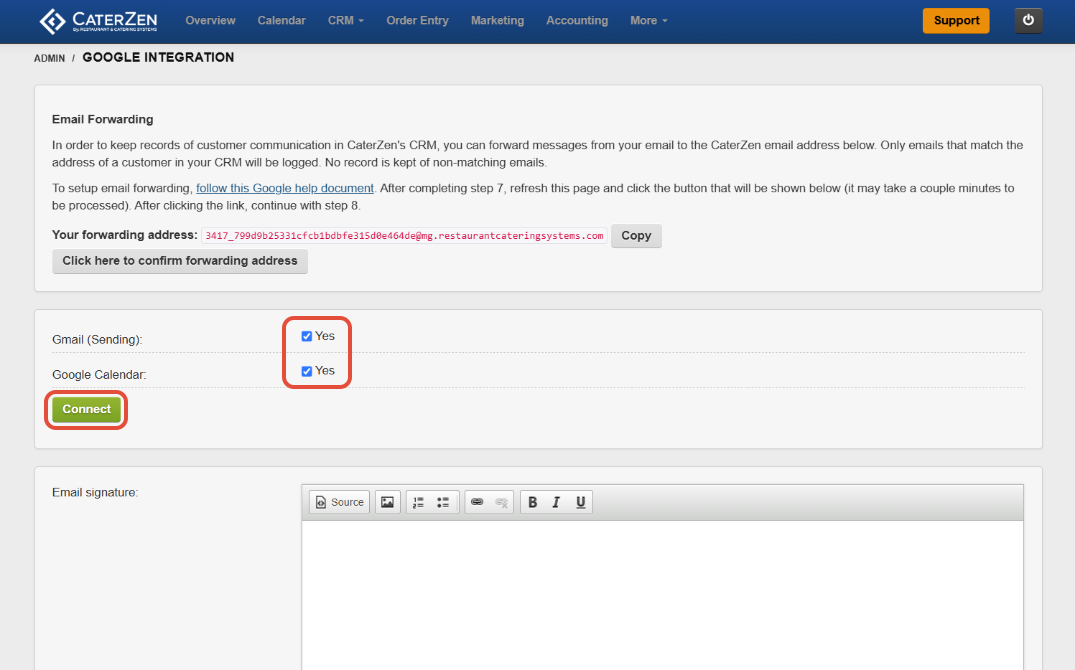
Task: Click the orange Support button
Action: tap(956, 21)
